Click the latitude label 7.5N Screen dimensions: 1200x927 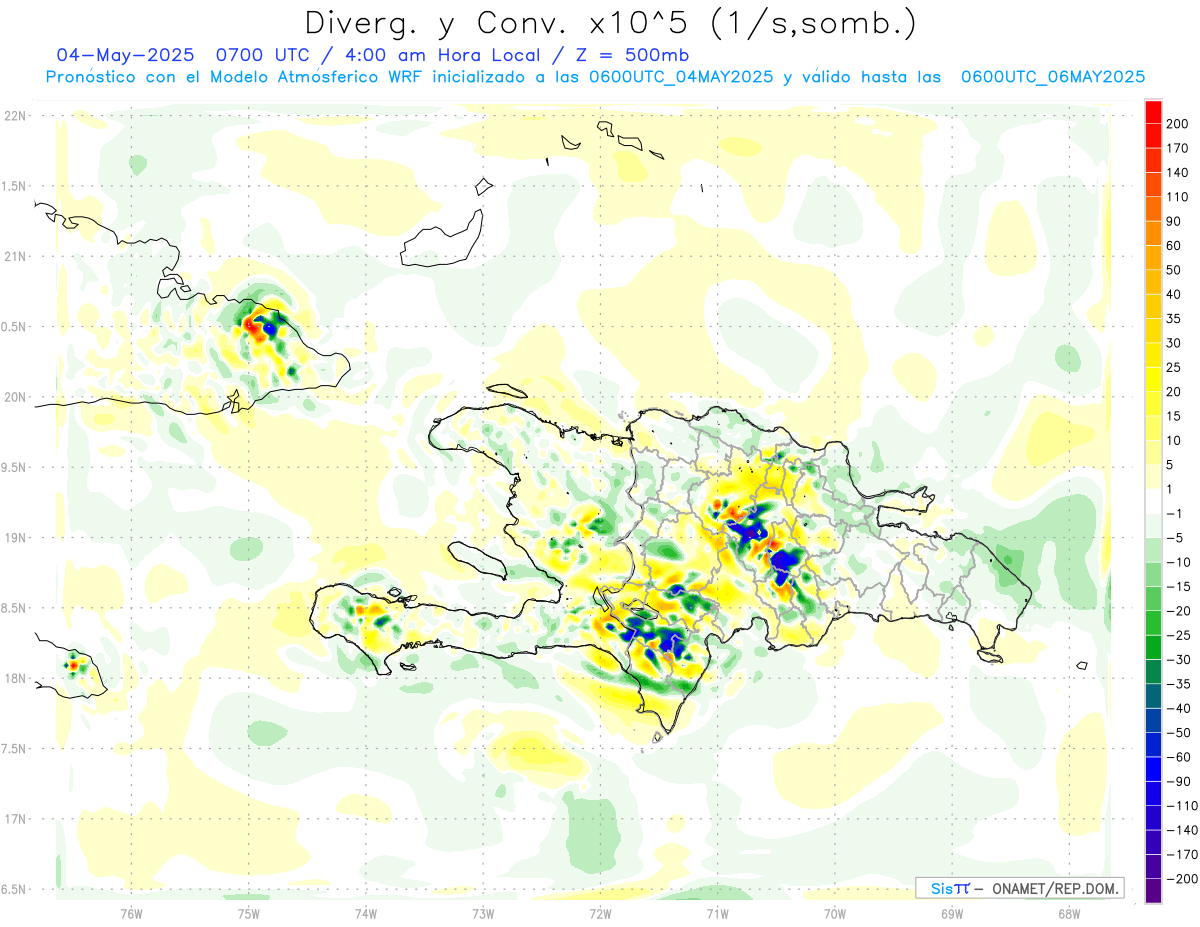coord(14,749)
